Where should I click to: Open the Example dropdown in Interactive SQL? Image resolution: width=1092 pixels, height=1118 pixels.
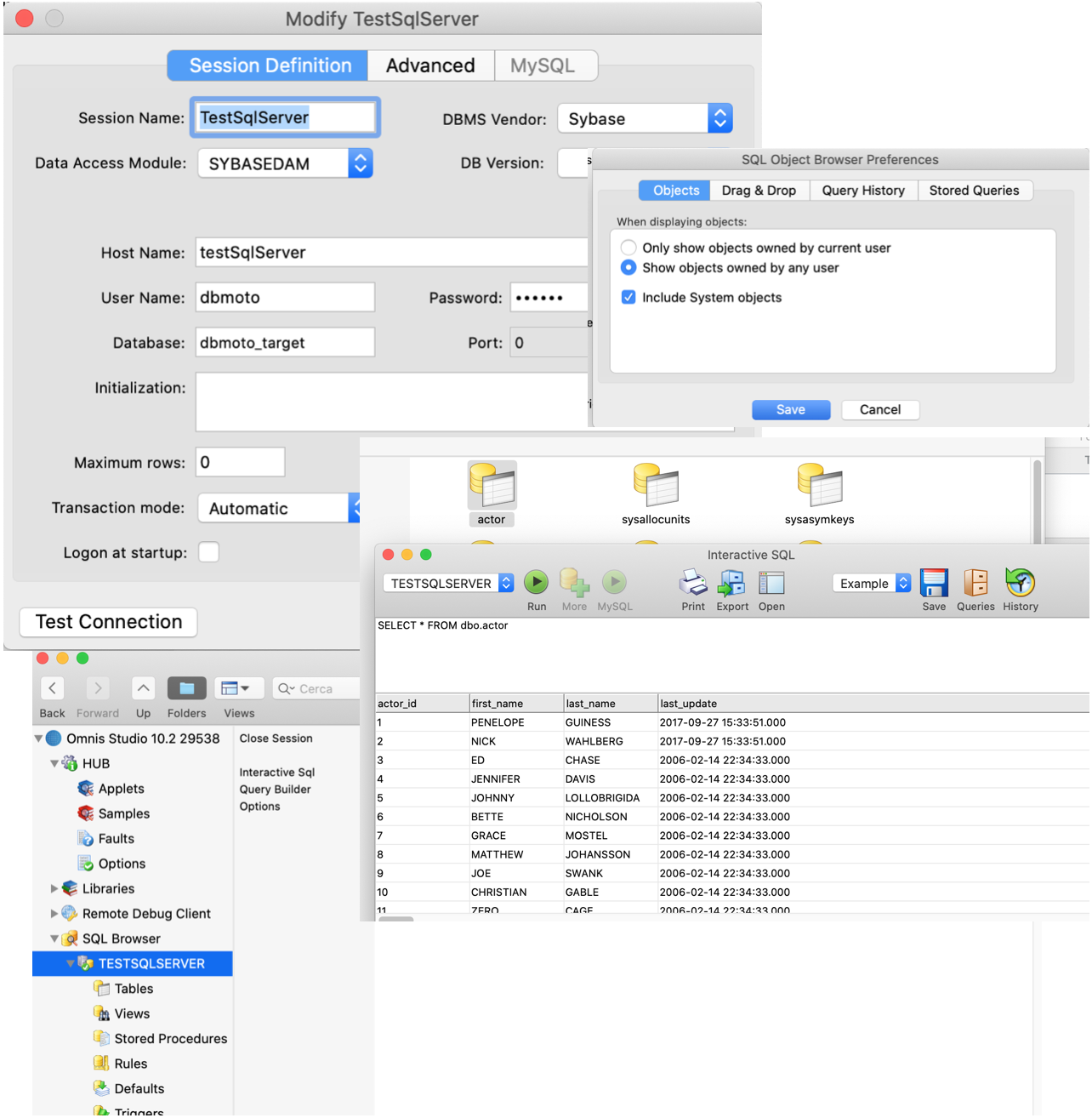872,583
